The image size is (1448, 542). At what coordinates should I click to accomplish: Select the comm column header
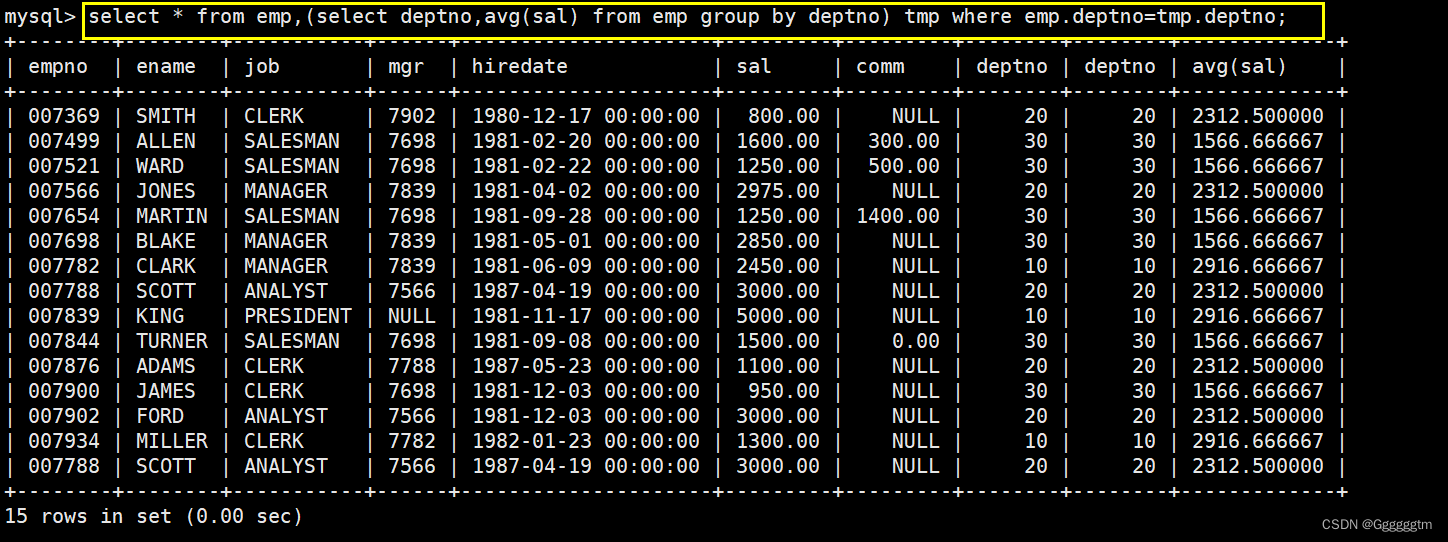pos(880,67)
